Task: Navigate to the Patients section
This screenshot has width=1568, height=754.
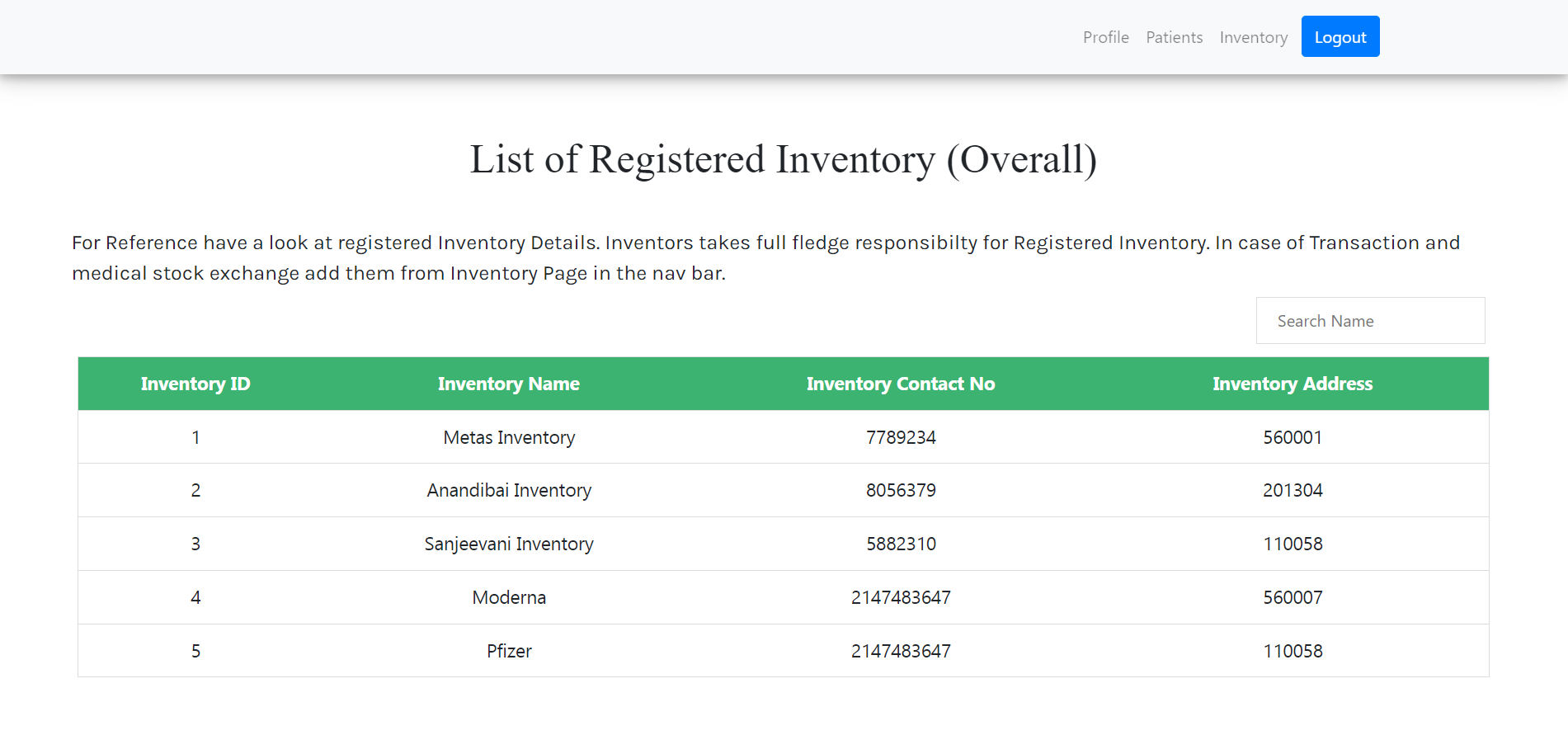Action: coord(1174,36)
